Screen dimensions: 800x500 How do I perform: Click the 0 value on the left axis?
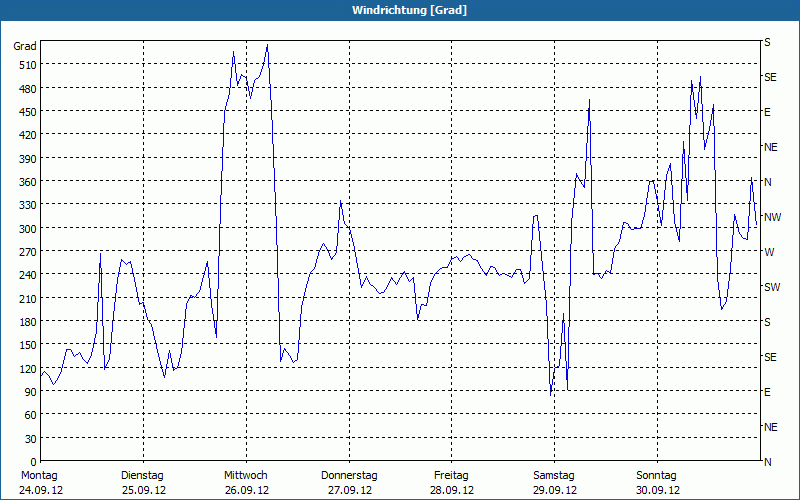[x=34, y=462]
